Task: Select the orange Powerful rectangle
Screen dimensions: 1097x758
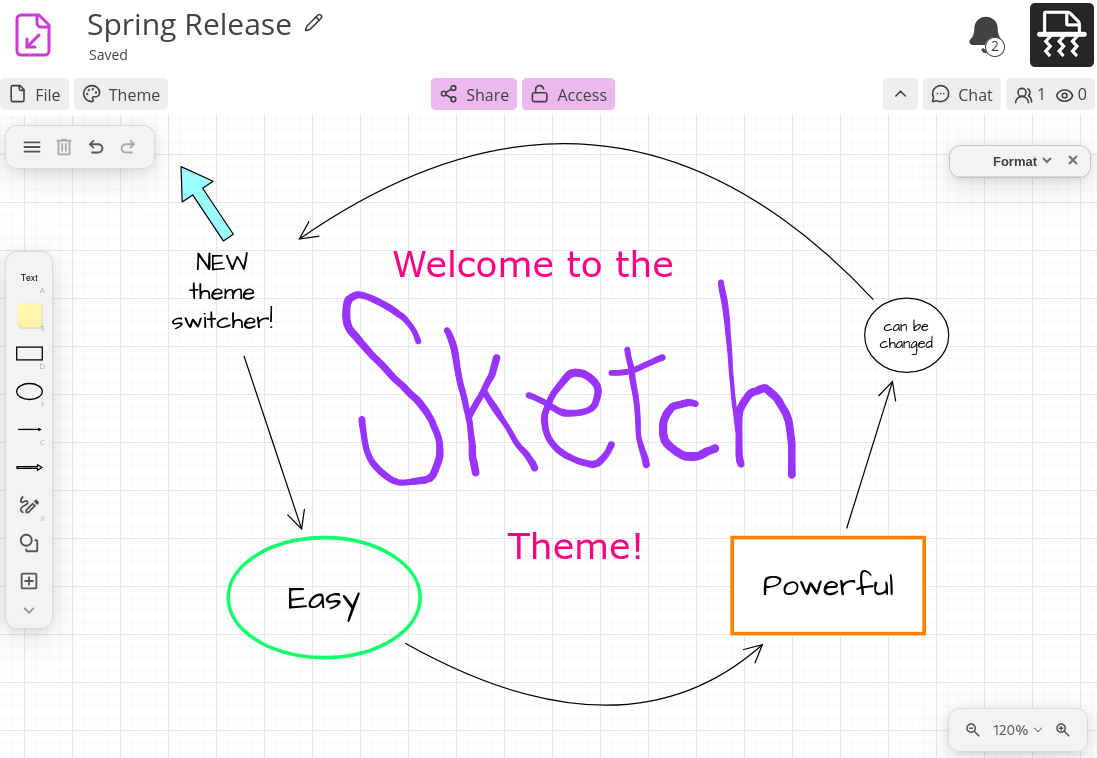Action: (x=828, y=586)
